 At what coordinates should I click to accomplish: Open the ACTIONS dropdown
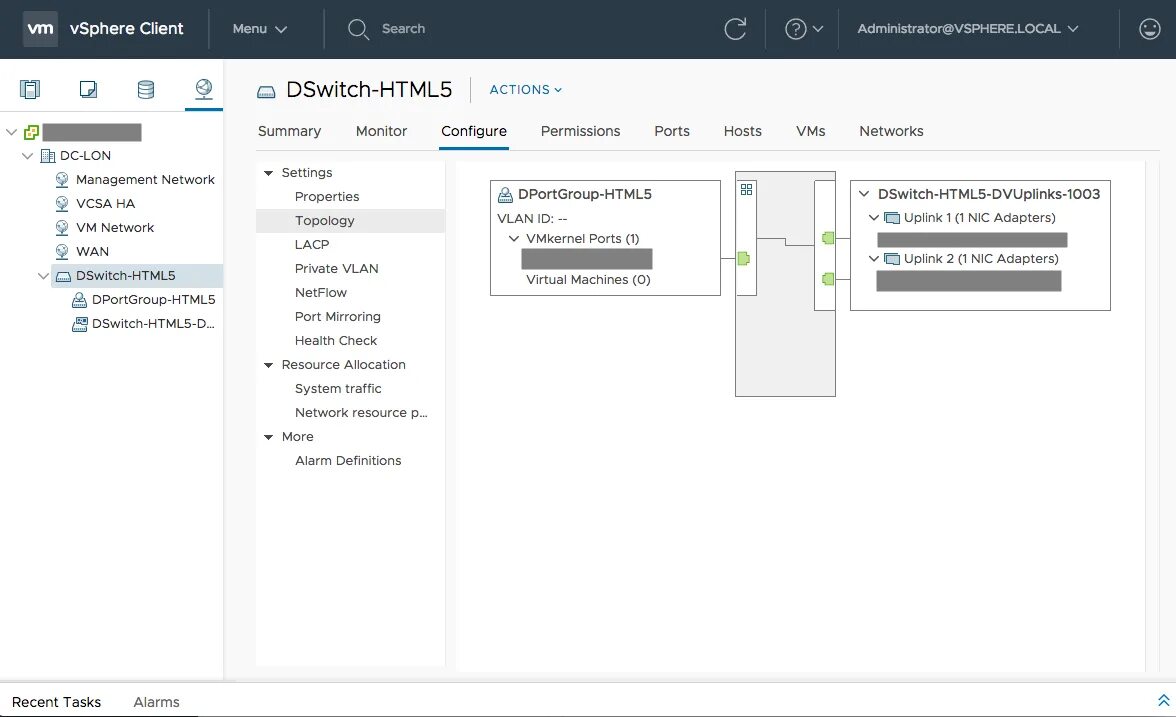[525, 89]
